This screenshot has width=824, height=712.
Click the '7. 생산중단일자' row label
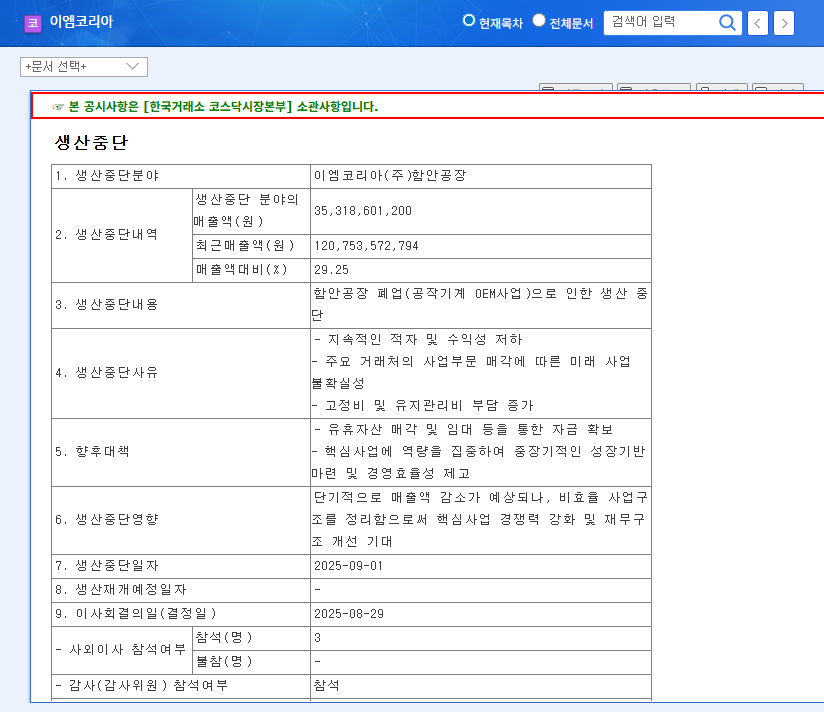pos(107,565)
